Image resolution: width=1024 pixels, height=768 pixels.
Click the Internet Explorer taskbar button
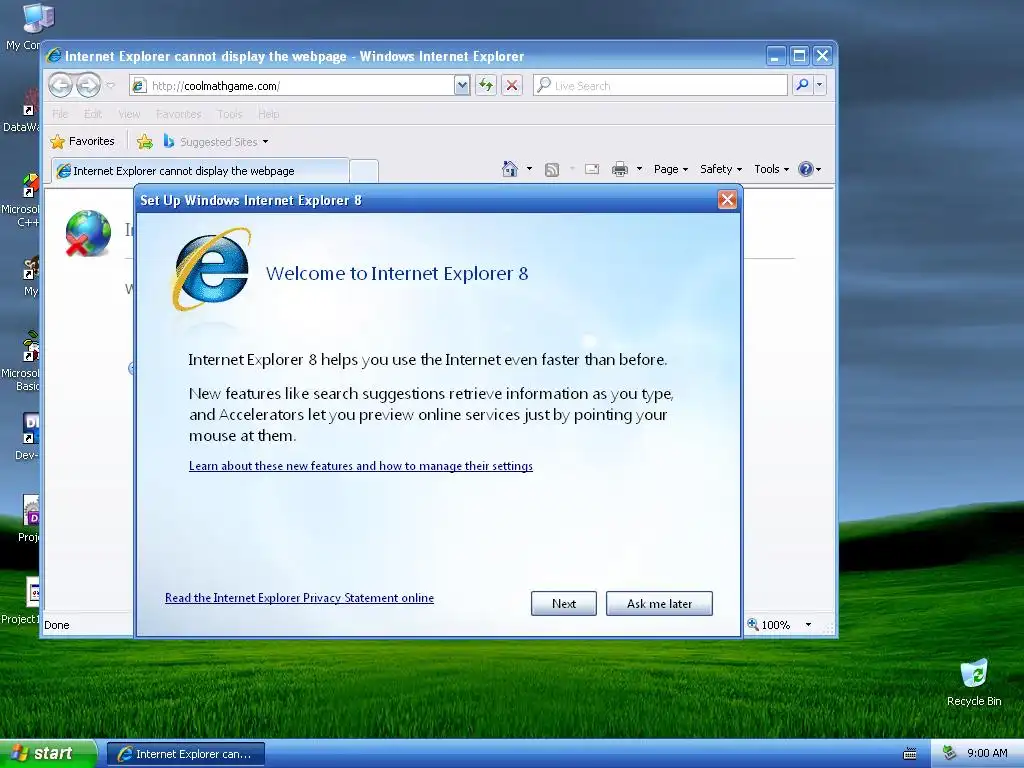[186, 754]
